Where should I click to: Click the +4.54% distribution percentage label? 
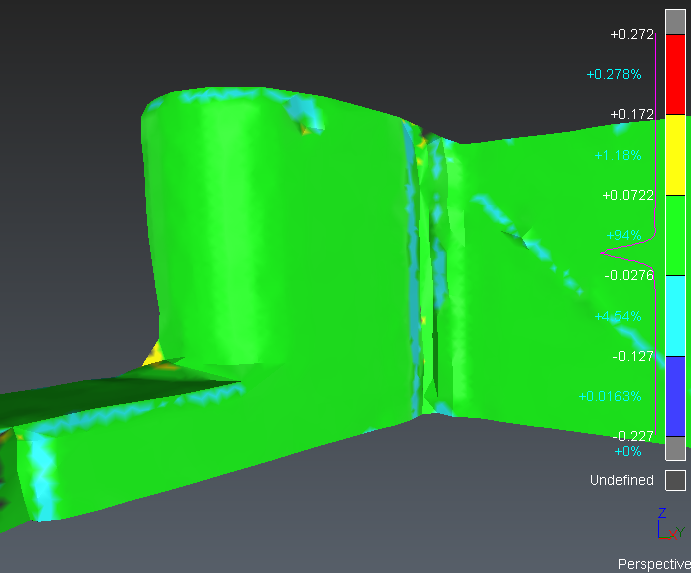617,316
